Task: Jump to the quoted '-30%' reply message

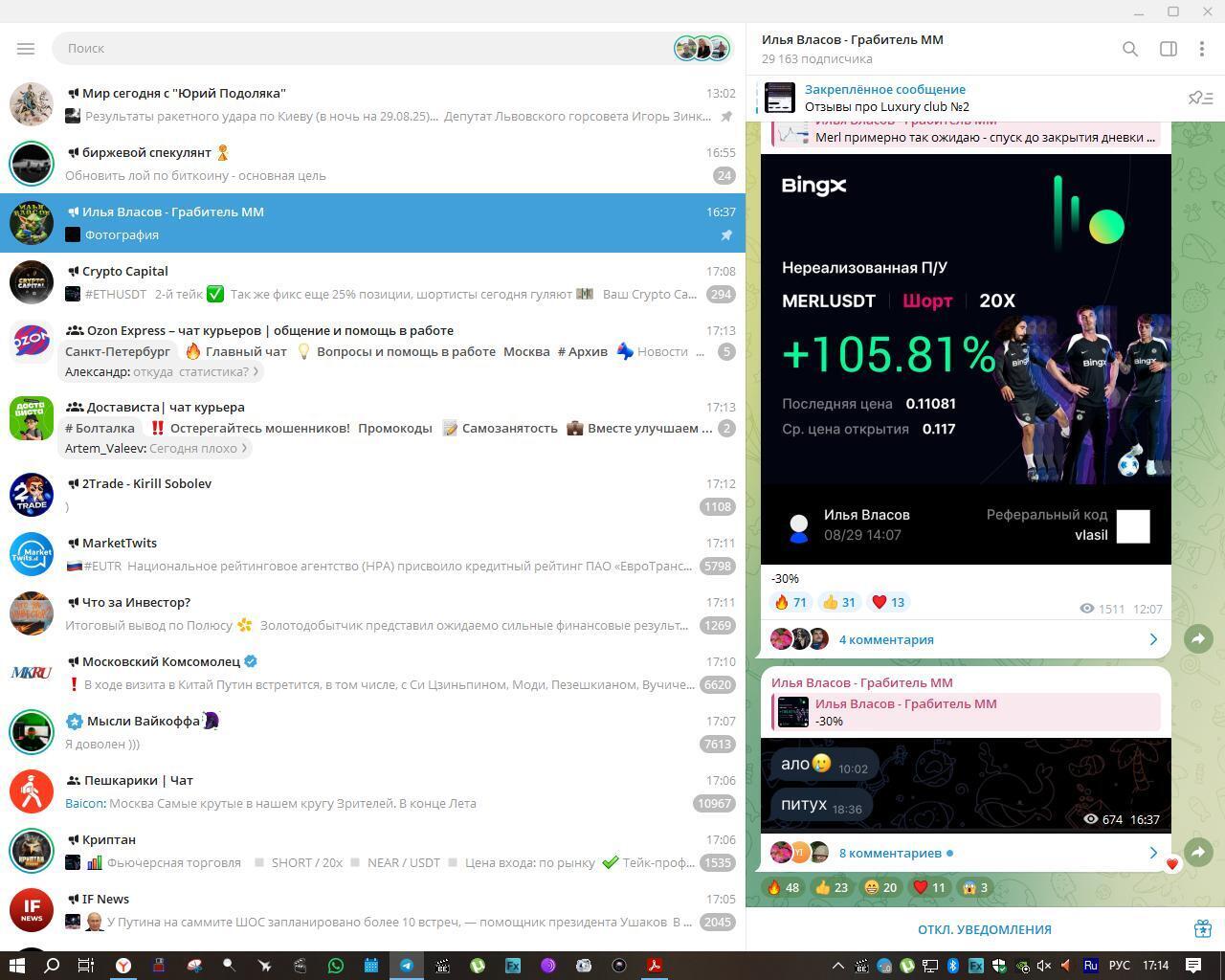Action: (966, 712)
